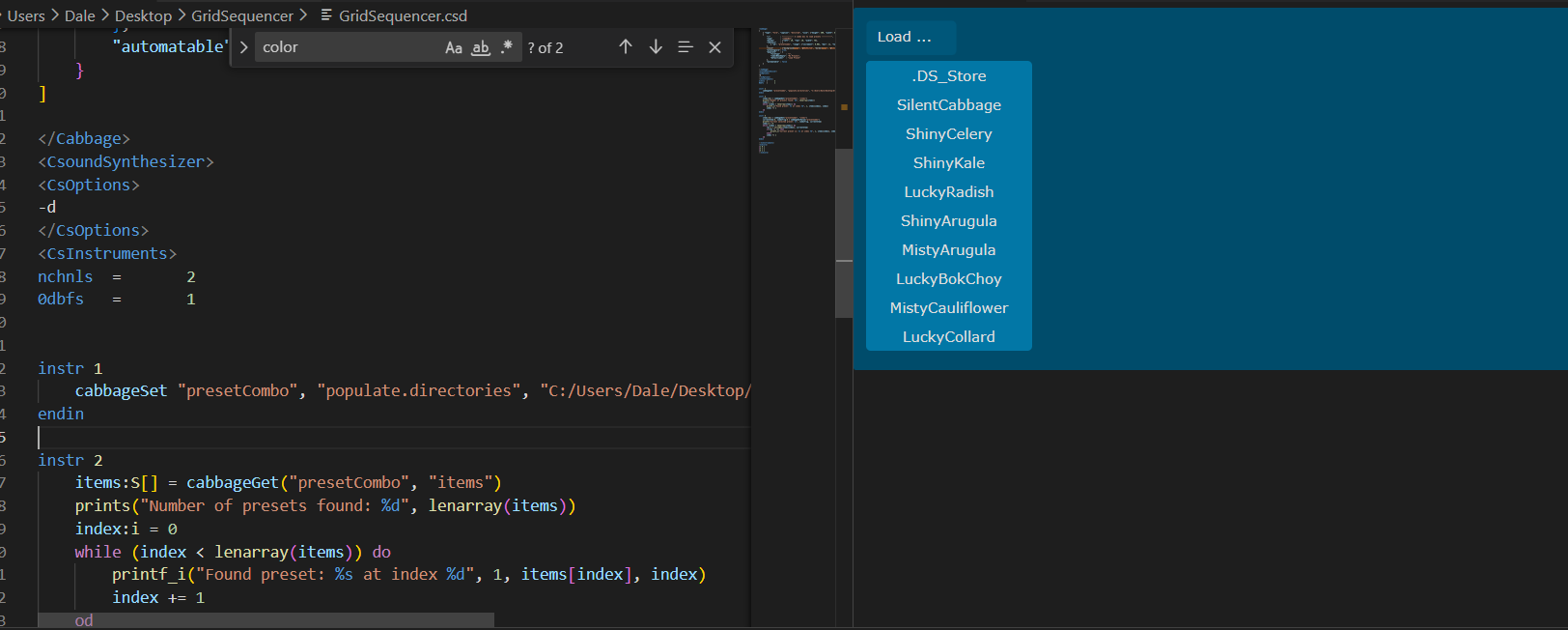Viewport: 1568px width, 630px height.
Task: Go to next match arrow
Action: 656,47
